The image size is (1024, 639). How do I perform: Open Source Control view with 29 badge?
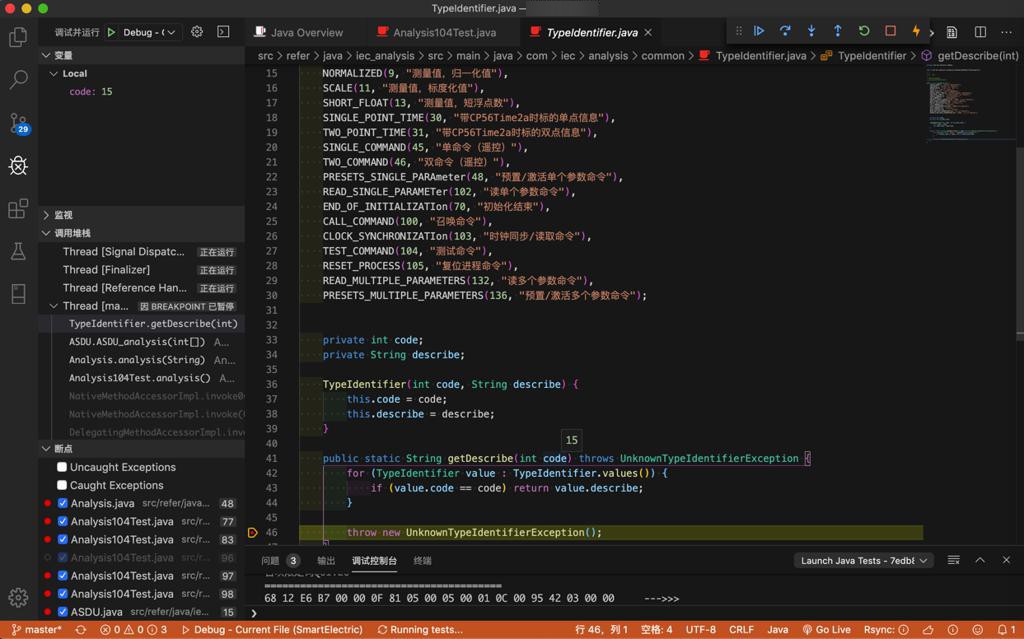(x=18, y=123)
